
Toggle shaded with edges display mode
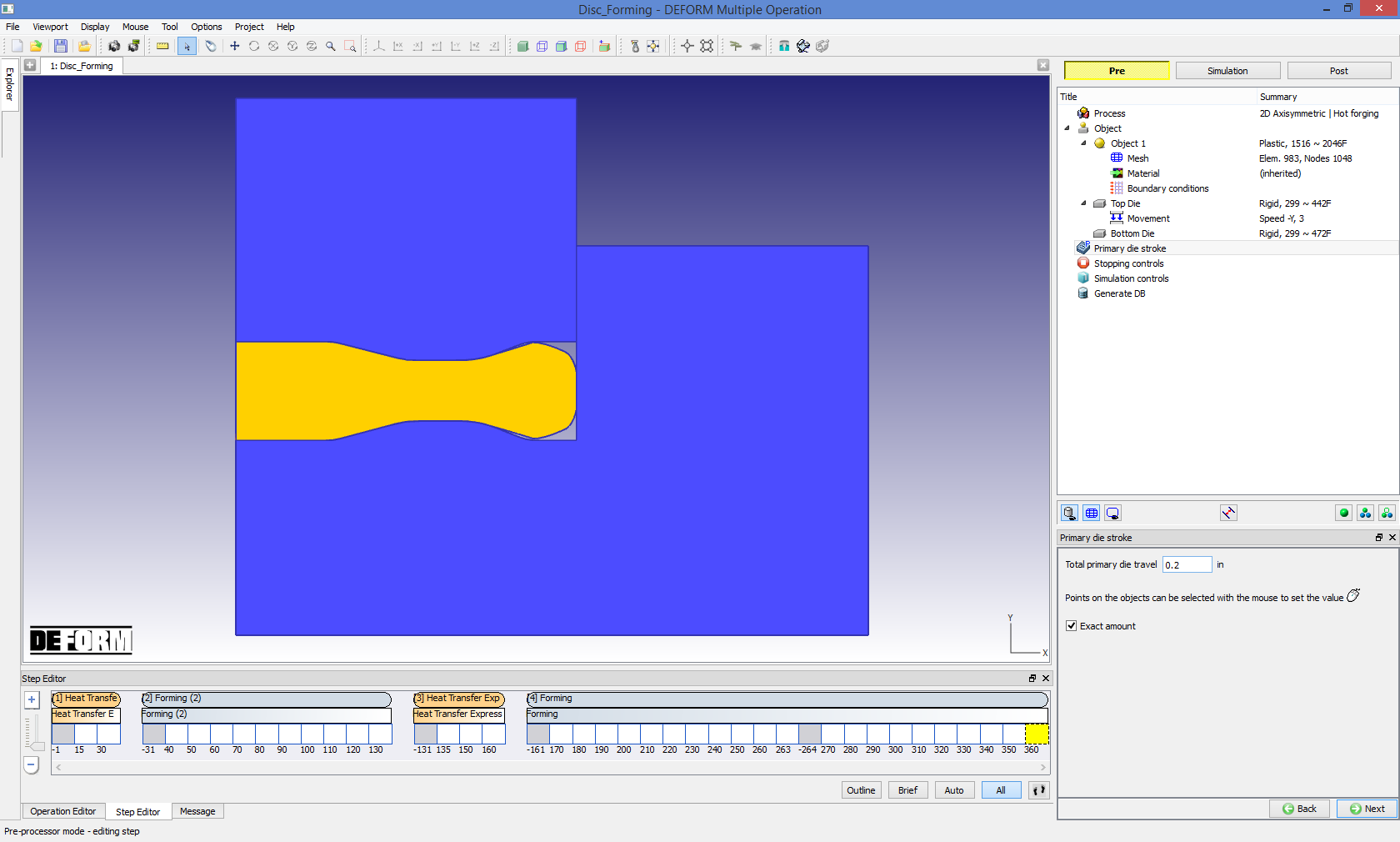561,46
